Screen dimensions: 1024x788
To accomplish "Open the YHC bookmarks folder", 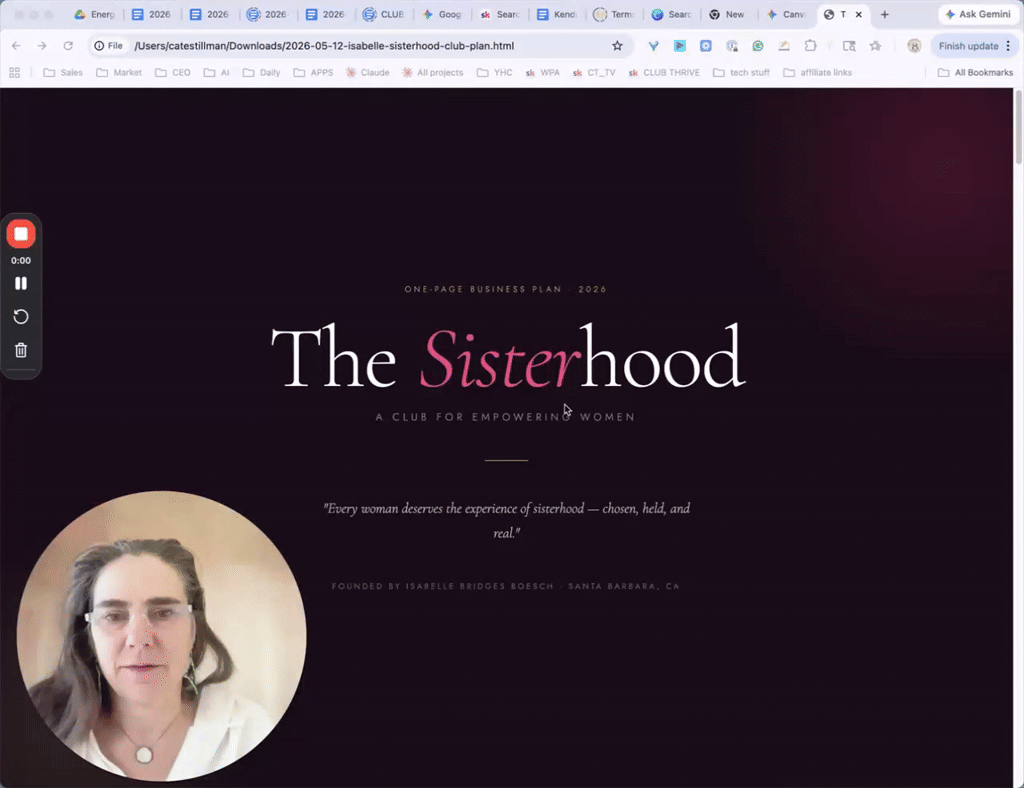I will pyautogui.click(x=494, y=72).
